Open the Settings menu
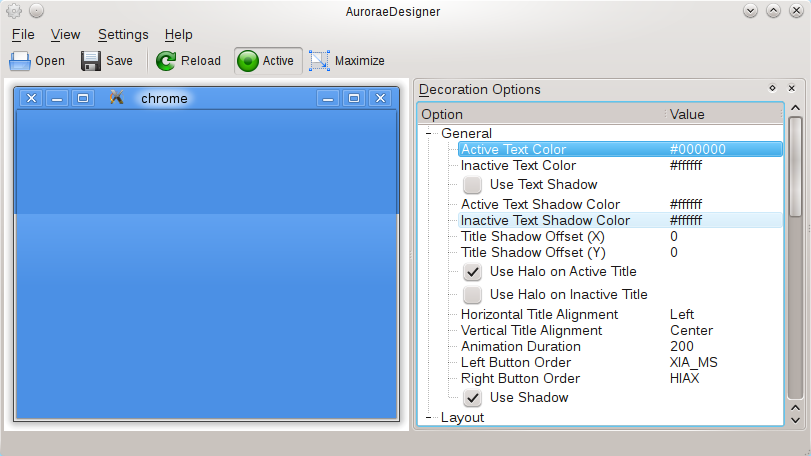811x456 pixels. [x=123, y=35]
